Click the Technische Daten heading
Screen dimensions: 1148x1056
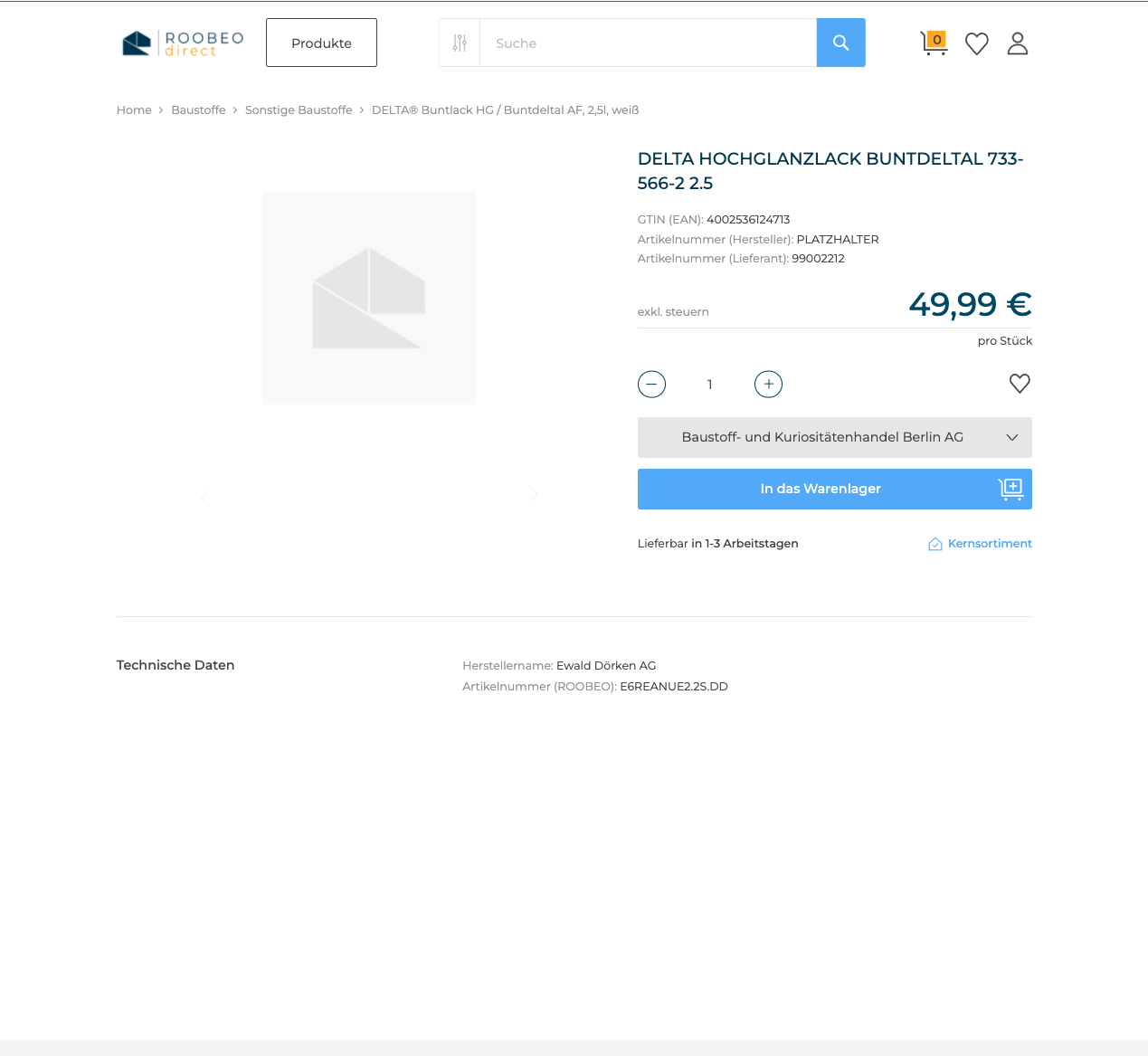(176, 665)
